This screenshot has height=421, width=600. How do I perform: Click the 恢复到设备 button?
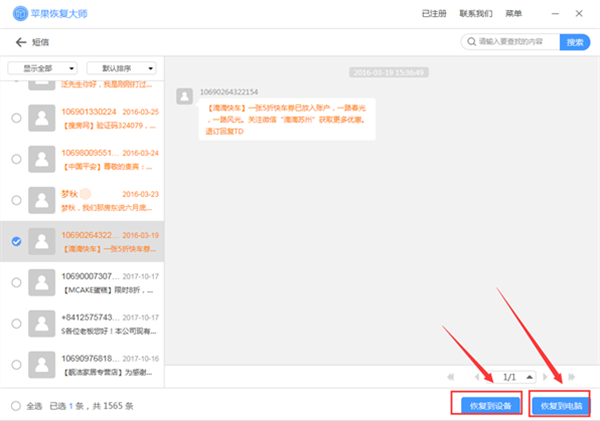pyautogui.click(x=490, y=406)
